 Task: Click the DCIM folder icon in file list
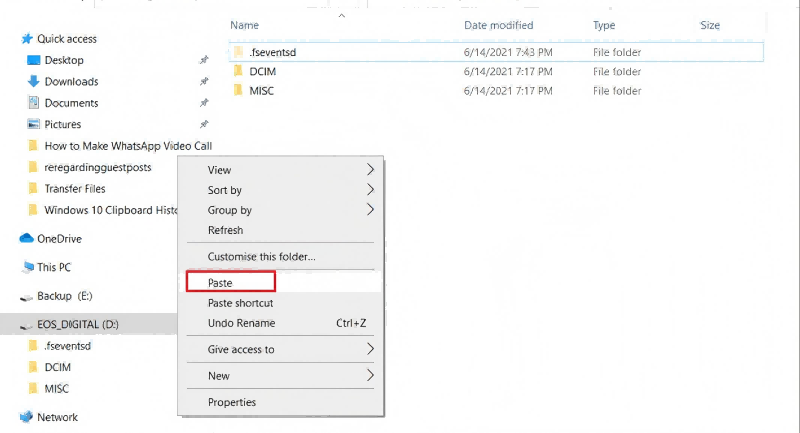tap(238, 71)
